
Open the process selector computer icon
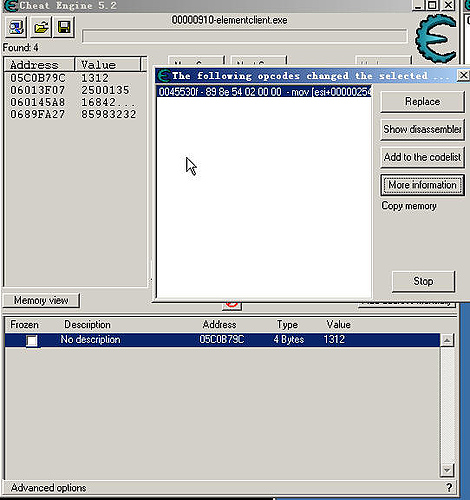[16, 27]
